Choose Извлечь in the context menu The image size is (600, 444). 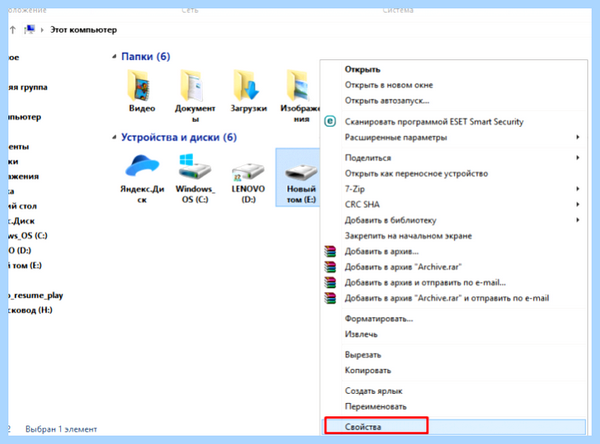point(454,334)
